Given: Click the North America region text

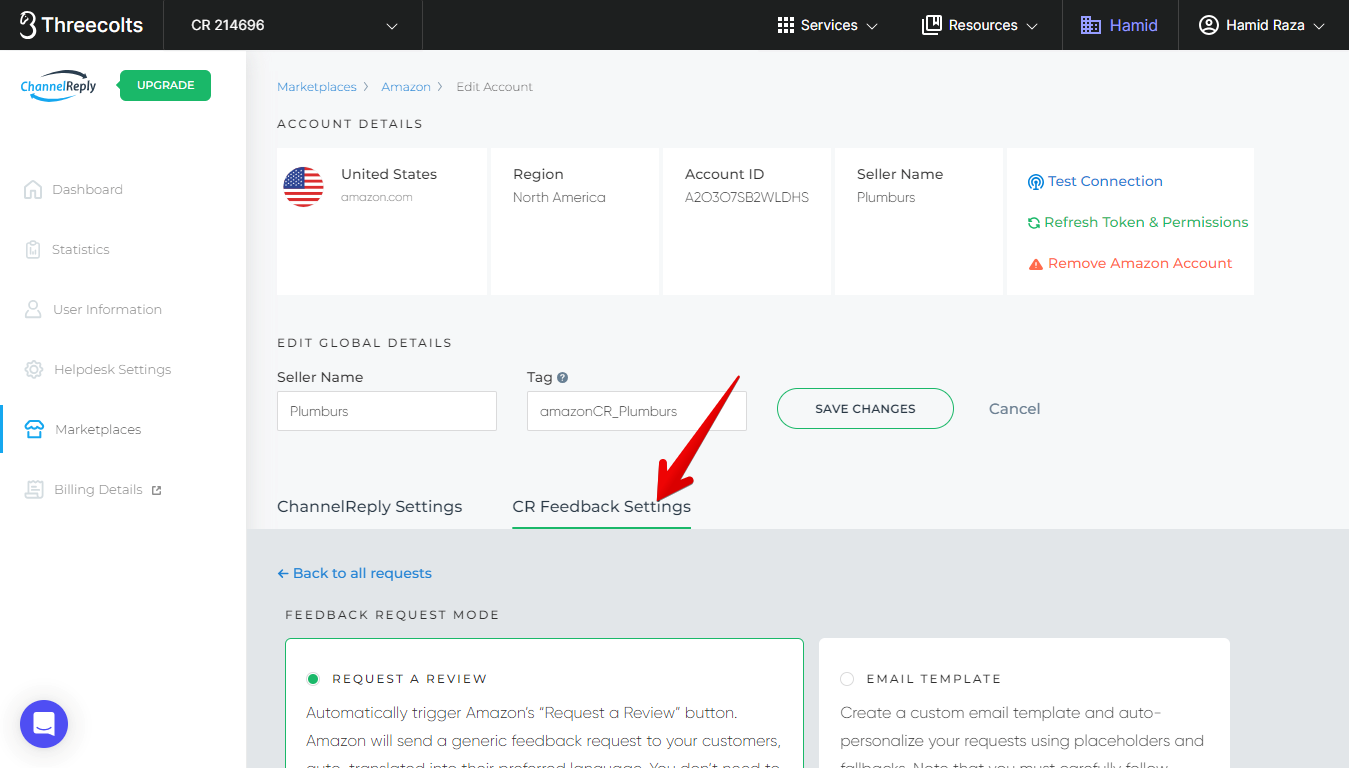Looking at the screenshot, I should pos(559,197).
